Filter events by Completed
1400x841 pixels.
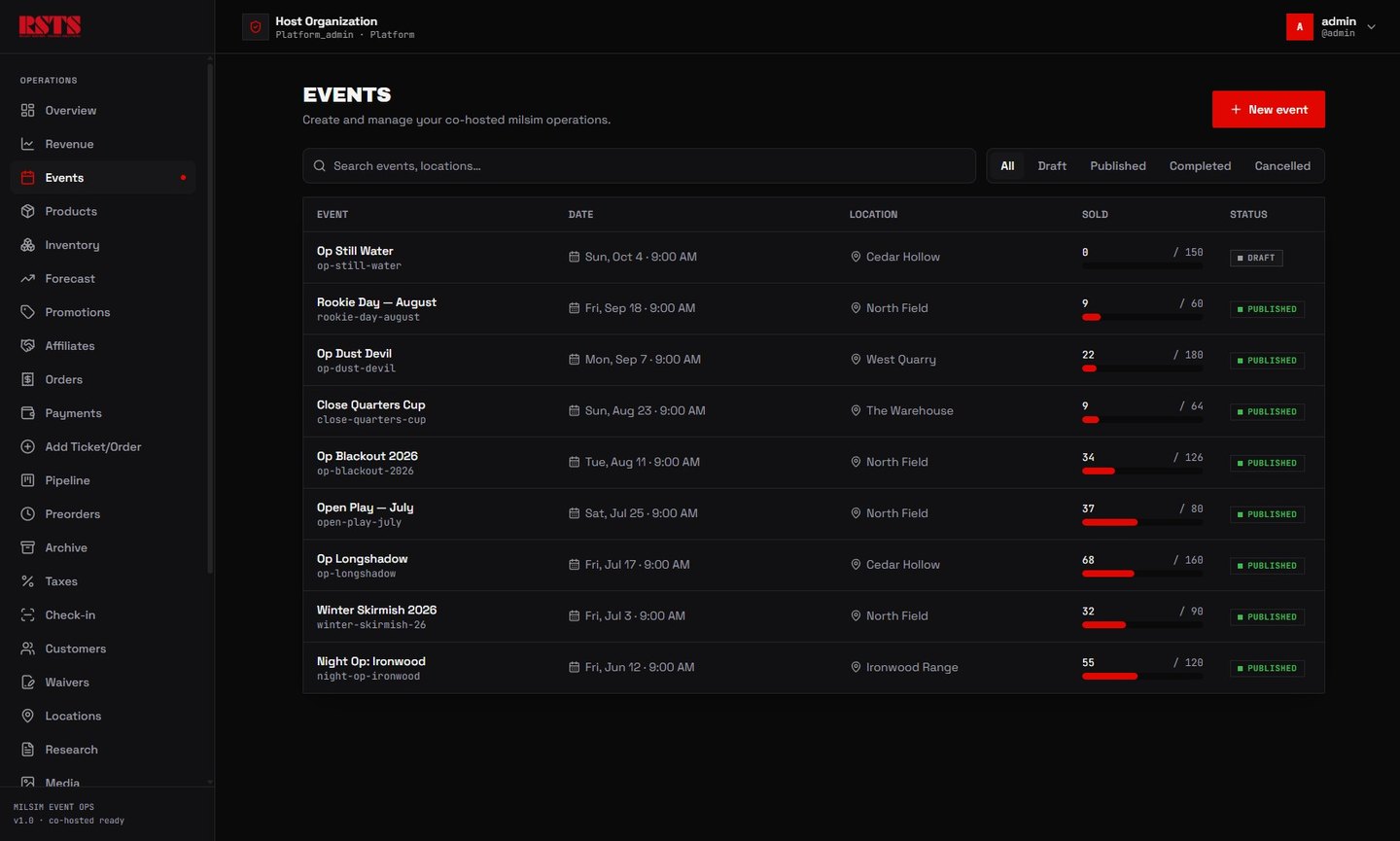pos(1200,166)
